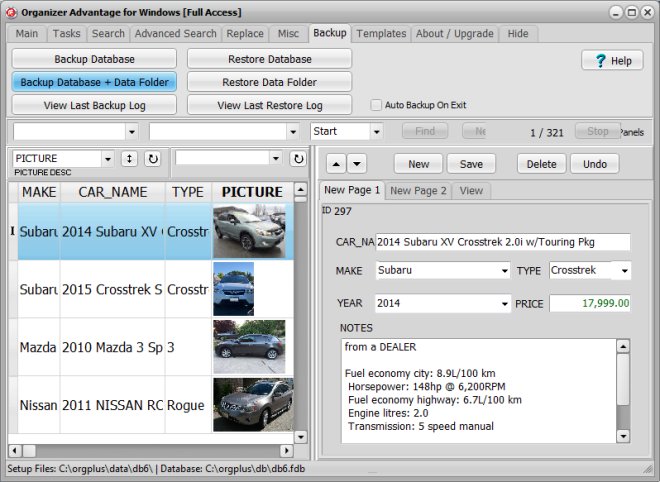This screenshot has height=482, width=660.
Task: Click the horizontal scrollbar thumb under table
Action: pyautogui.click(x=29, y=451)
